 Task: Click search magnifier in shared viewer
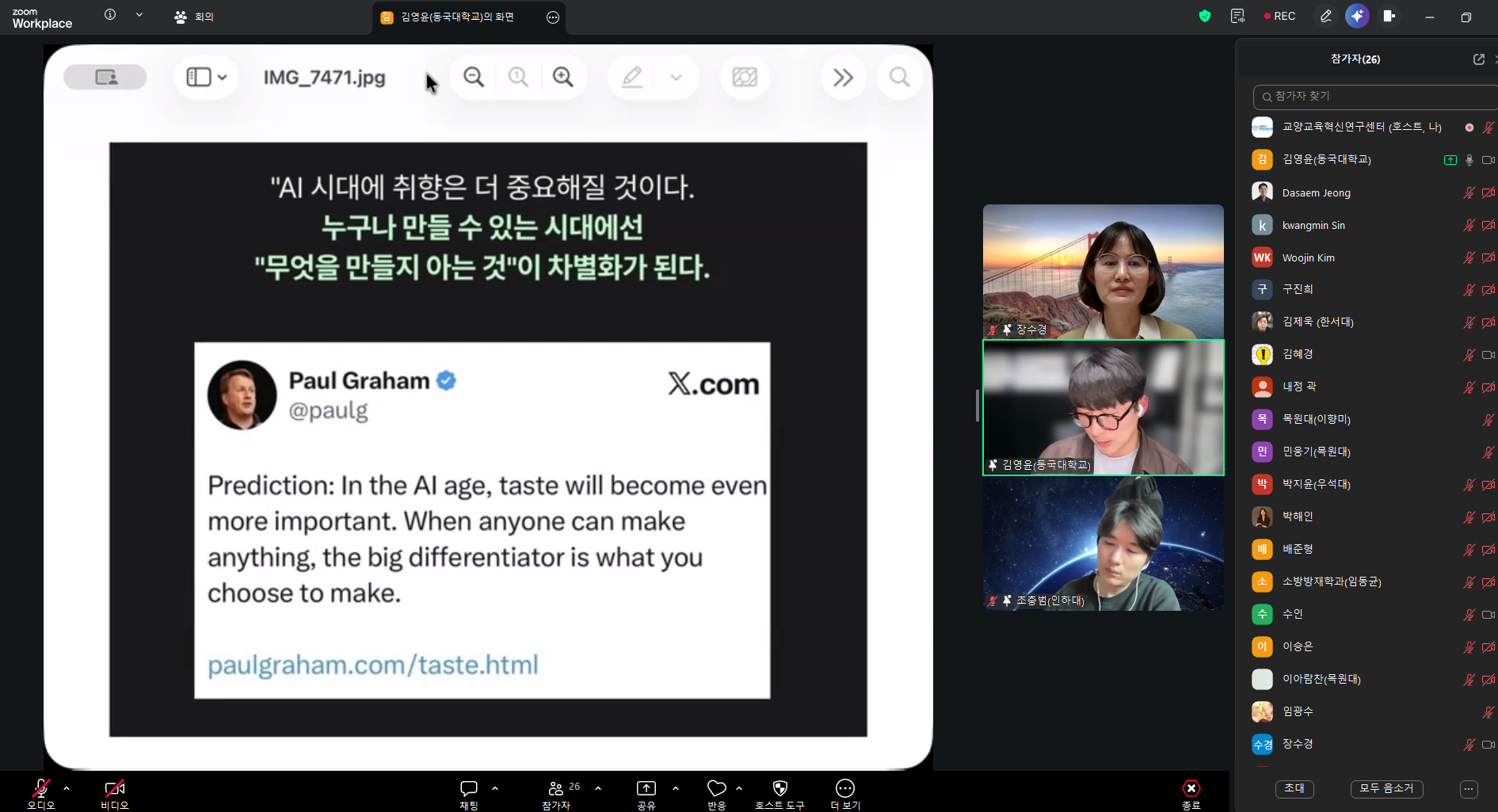point(899,77)
